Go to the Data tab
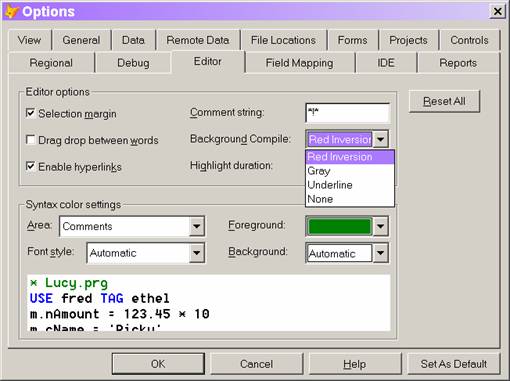 [133, 40]
